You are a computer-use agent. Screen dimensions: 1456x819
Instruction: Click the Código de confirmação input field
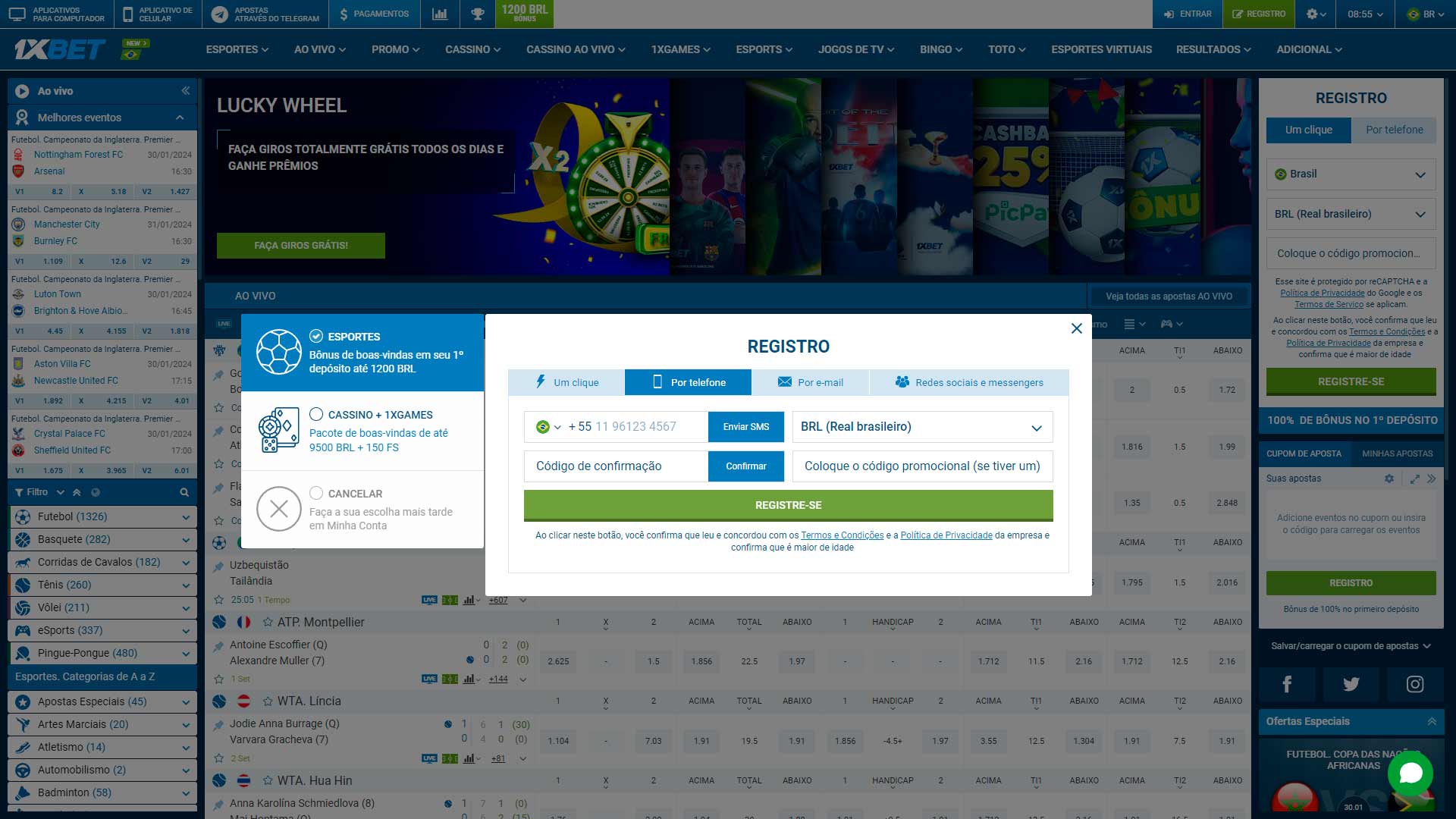tap(615, 466)
